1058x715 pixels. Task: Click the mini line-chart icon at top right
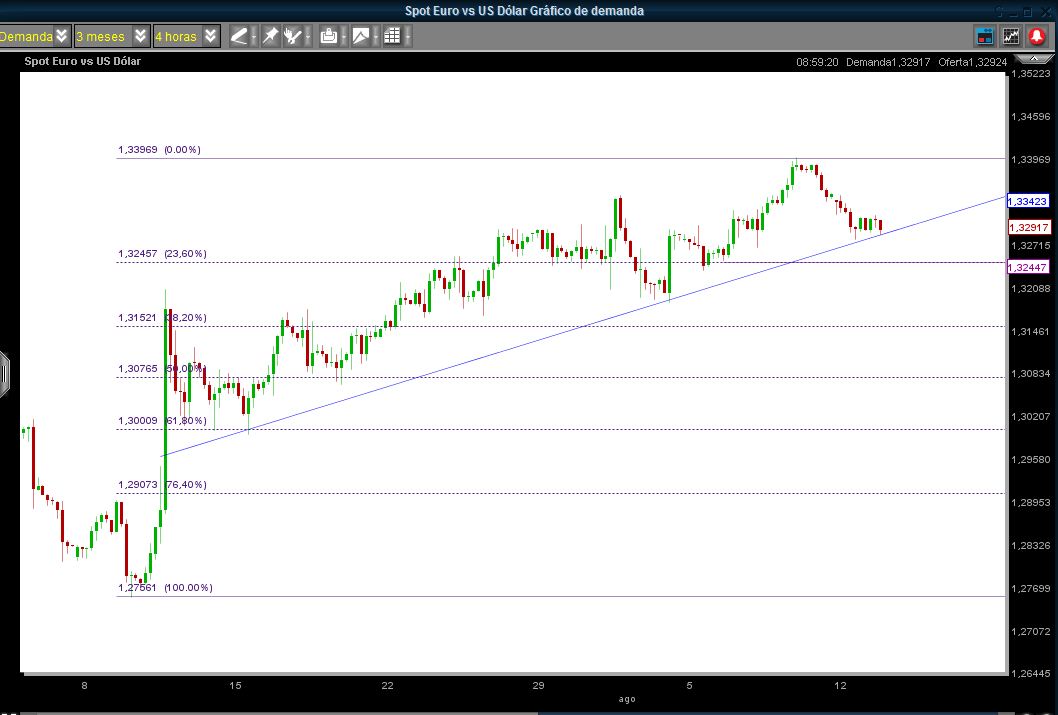(x=1011, y=36)
